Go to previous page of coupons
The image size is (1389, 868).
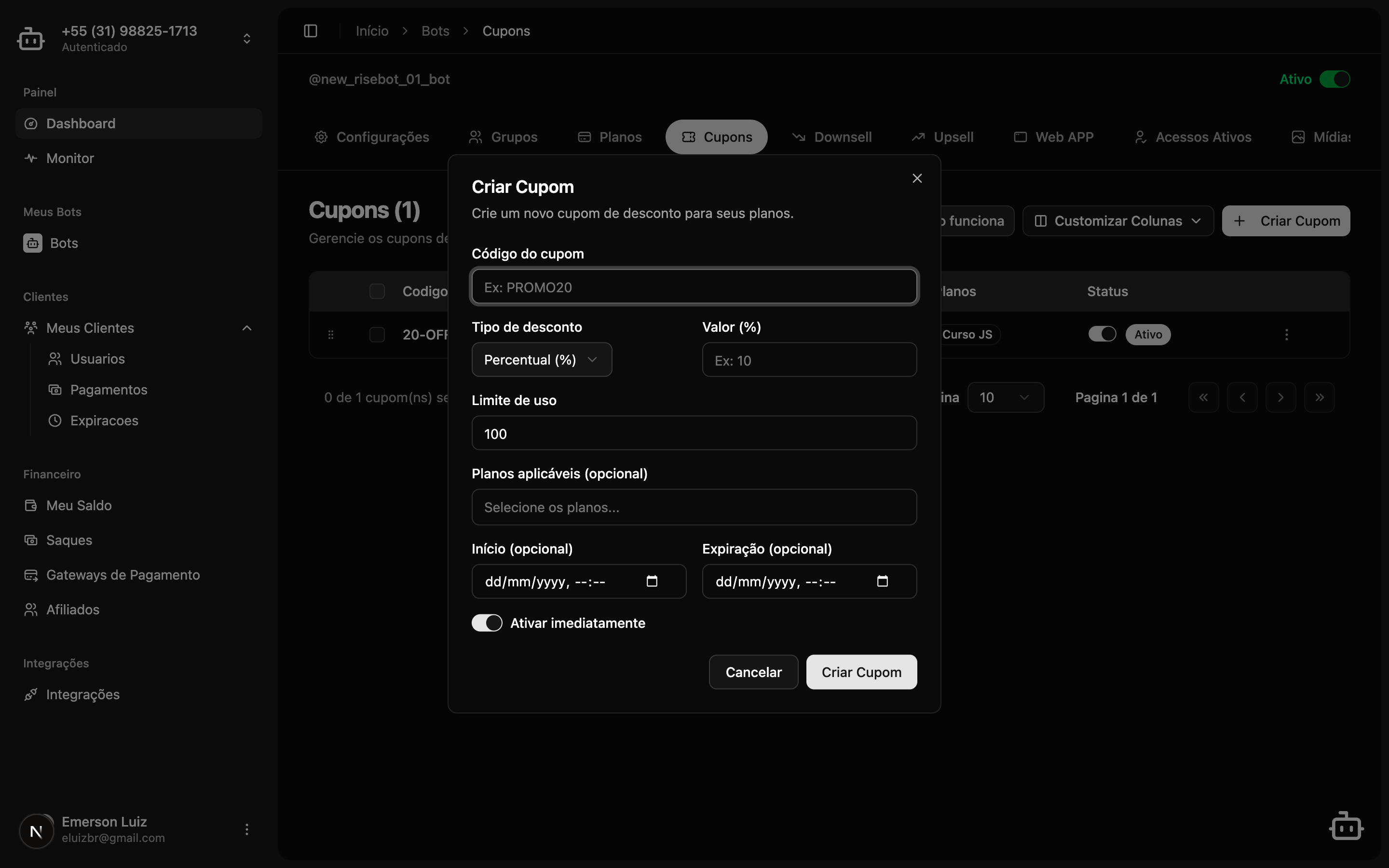point(1242,397)
